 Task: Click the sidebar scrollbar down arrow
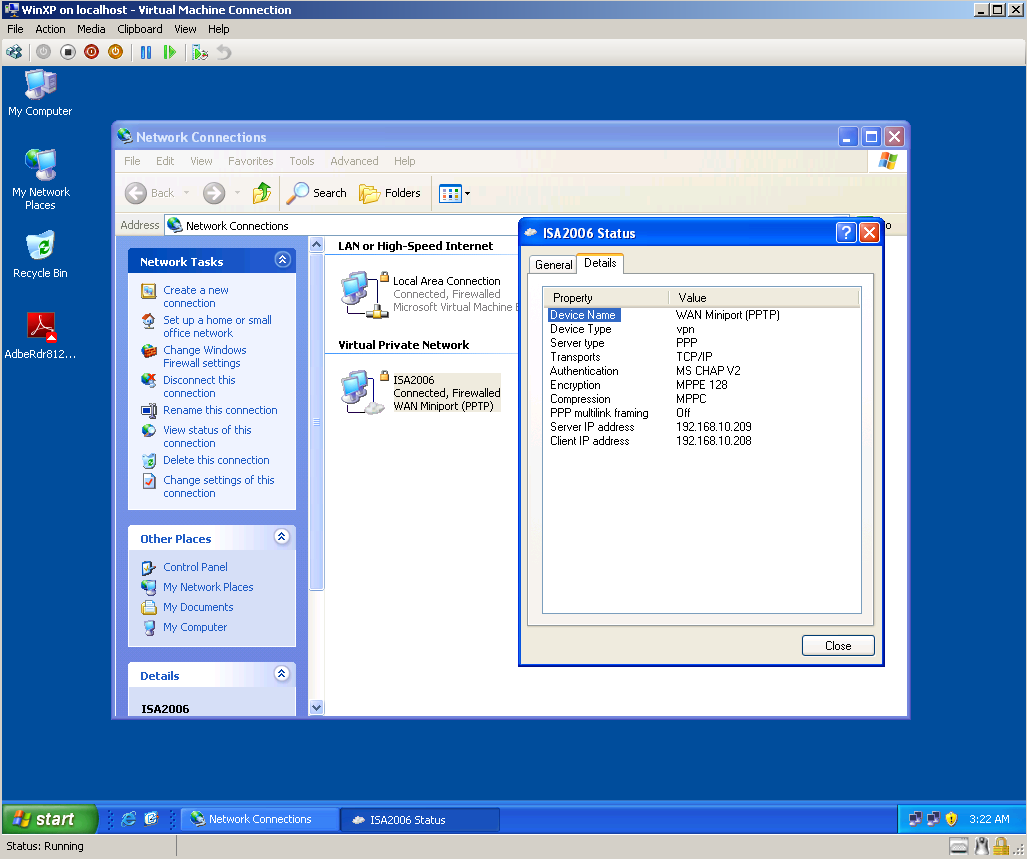tap(316, 707)
